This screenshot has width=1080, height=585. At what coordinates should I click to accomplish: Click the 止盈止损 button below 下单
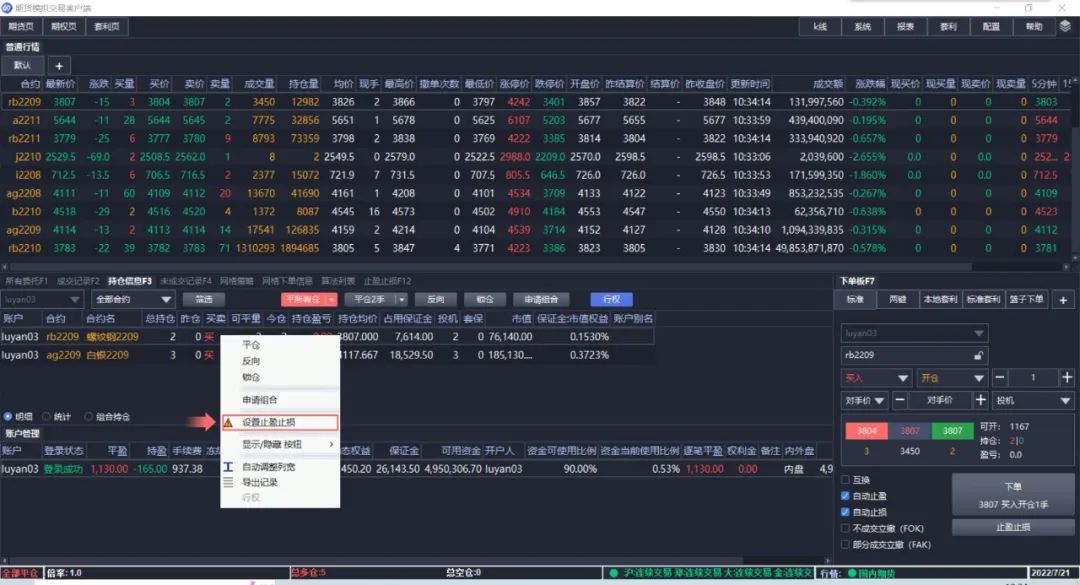pos(1014,527)
